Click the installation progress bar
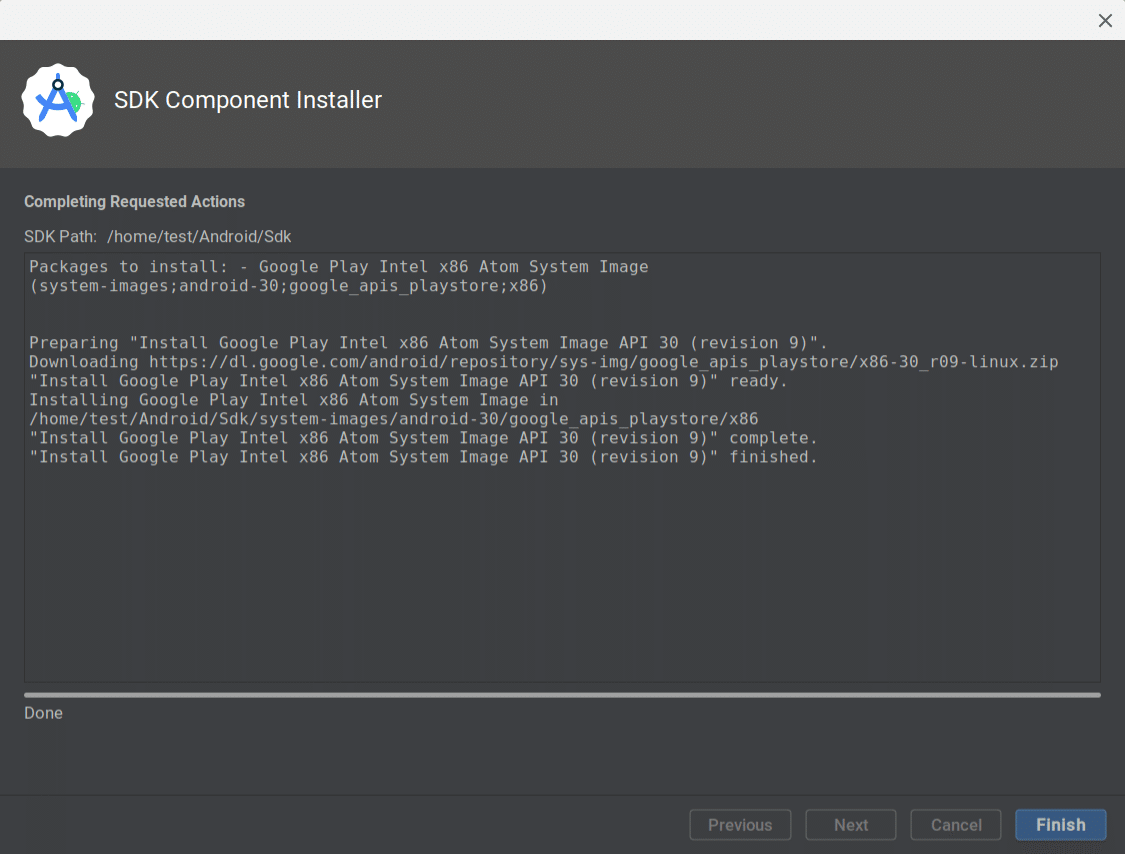Screen dimensions: 1125x854 tap(562, 695)
